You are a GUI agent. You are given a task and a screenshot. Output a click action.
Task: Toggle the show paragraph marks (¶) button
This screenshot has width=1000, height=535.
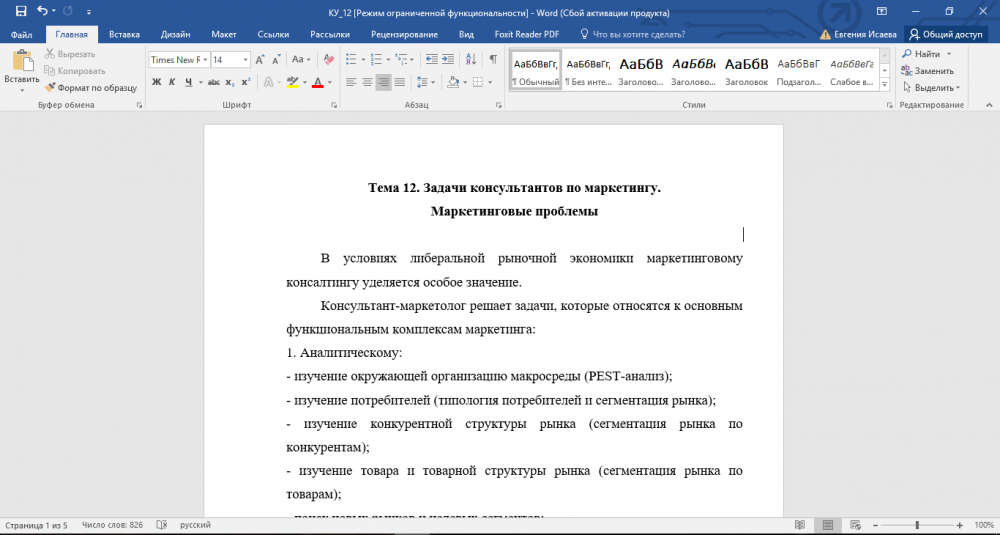(493, 60)
